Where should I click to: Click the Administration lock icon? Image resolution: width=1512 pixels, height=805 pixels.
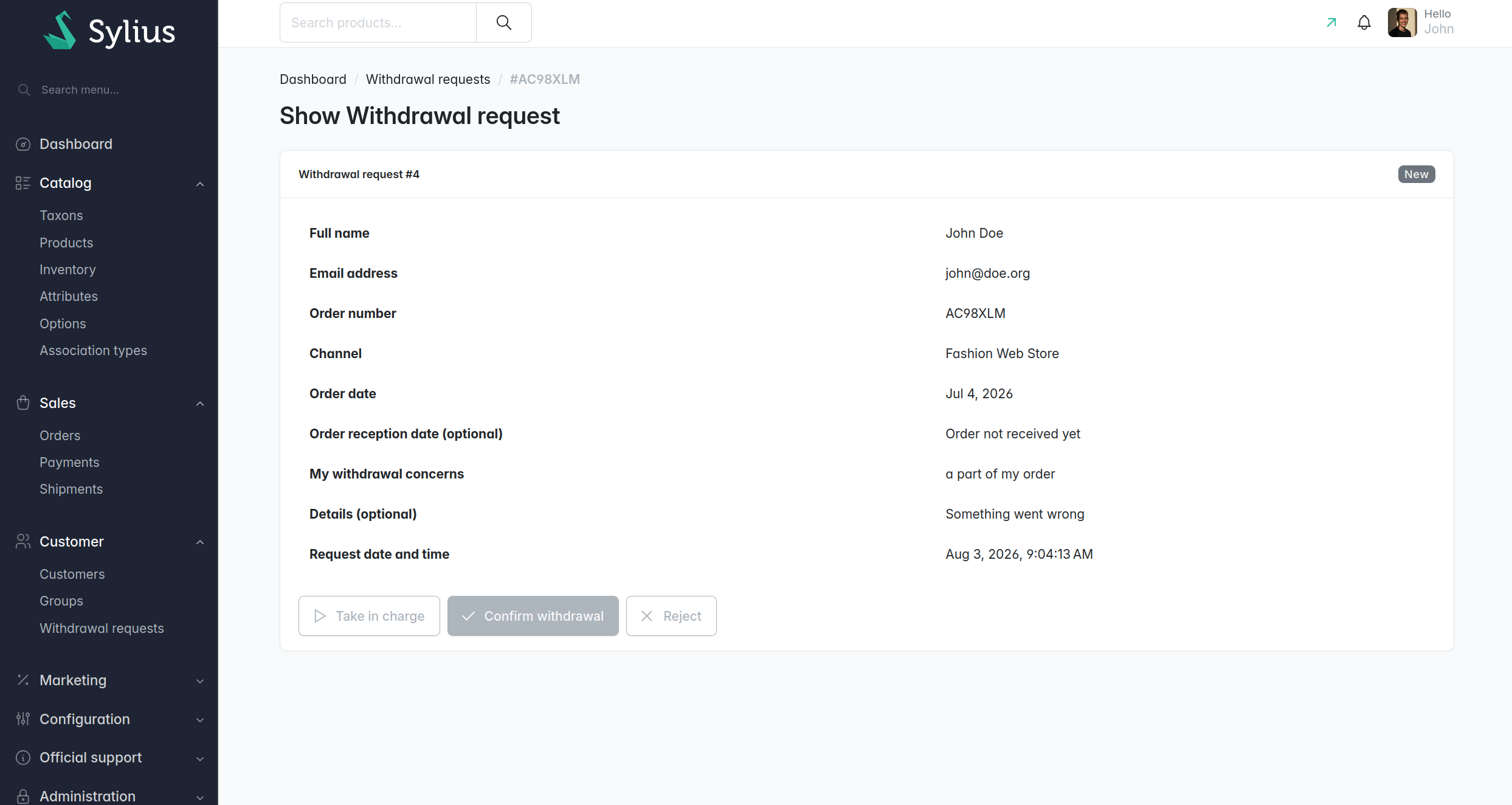[23, 796]
